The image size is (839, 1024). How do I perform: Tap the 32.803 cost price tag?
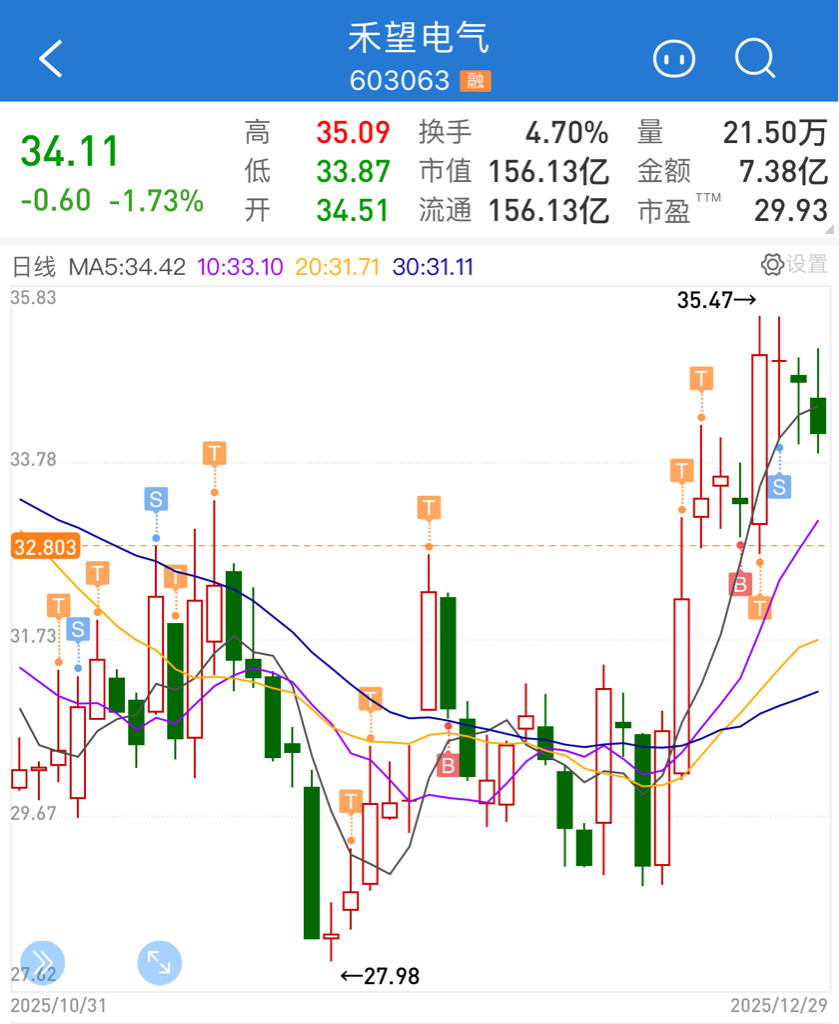pos(45,547)
